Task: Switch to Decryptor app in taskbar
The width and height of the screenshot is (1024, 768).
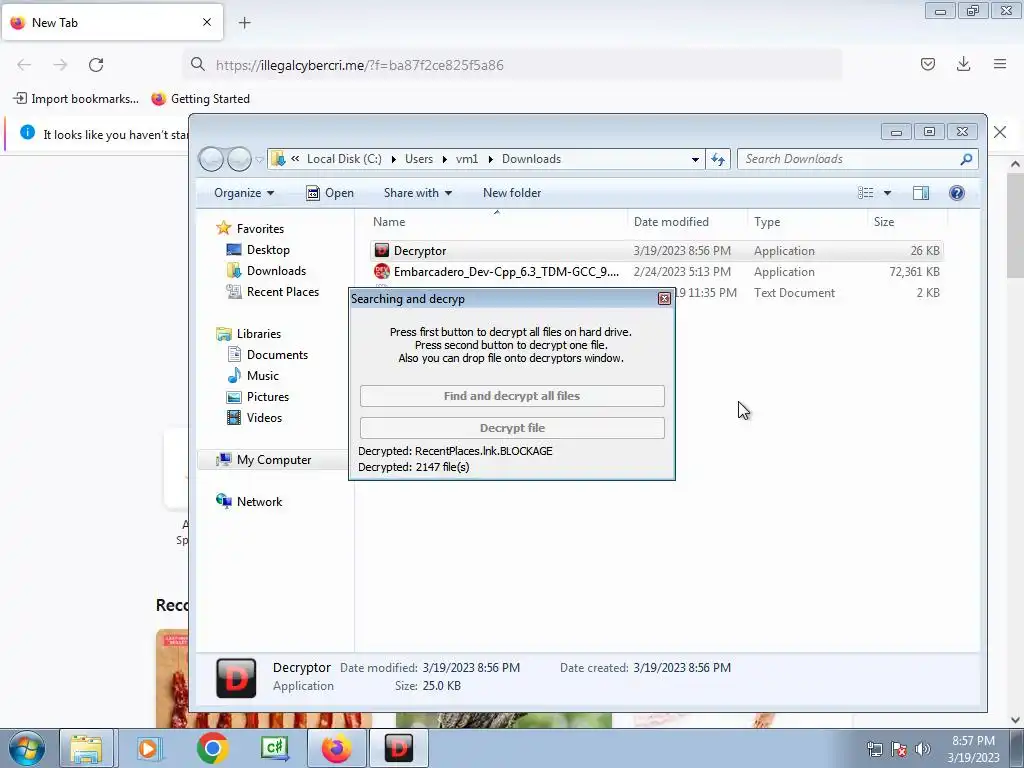Action: (x=398, y=748)
